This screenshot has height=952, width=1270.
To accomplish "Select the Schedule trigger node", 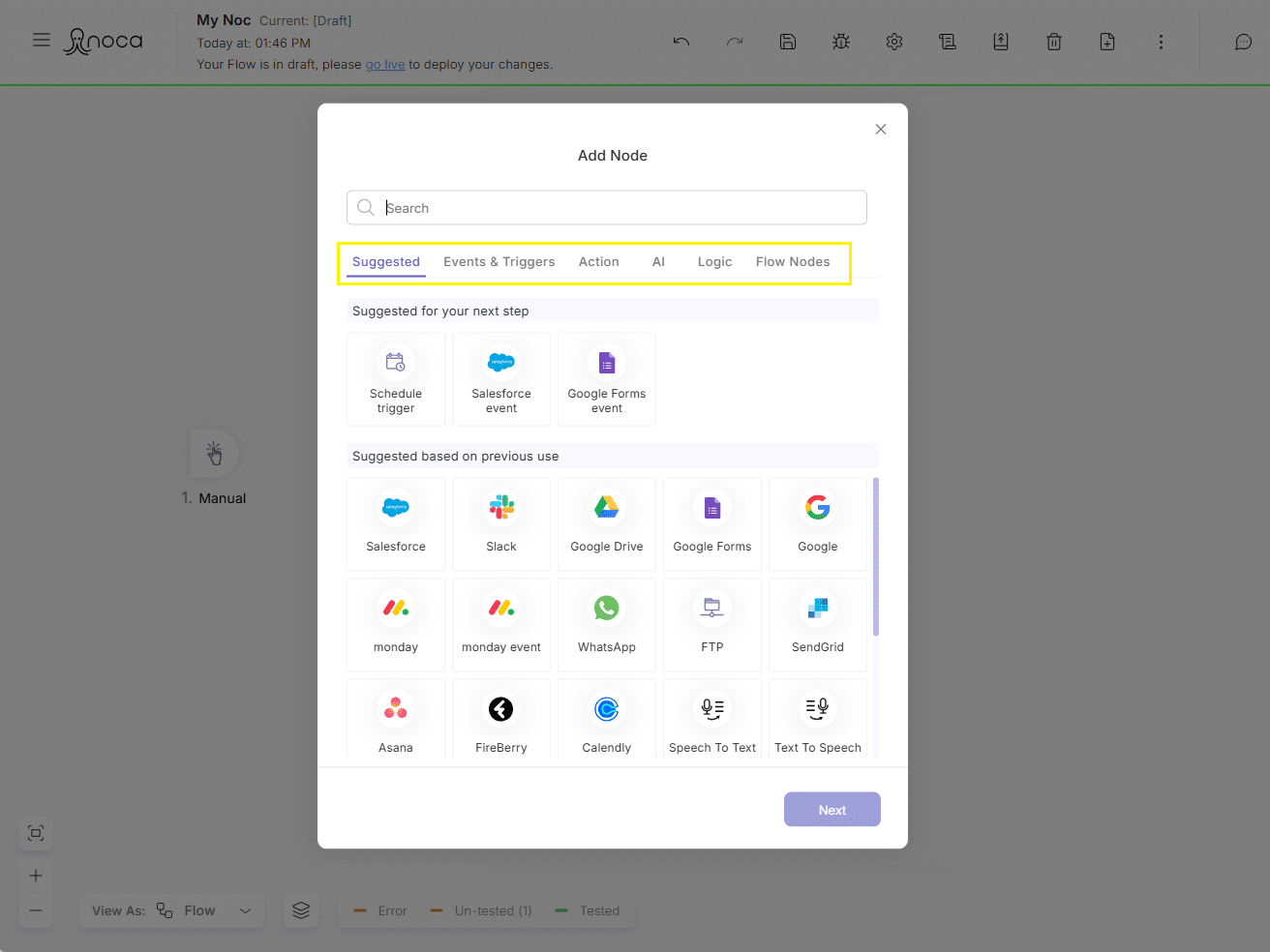I will click(x=396, y=379).
